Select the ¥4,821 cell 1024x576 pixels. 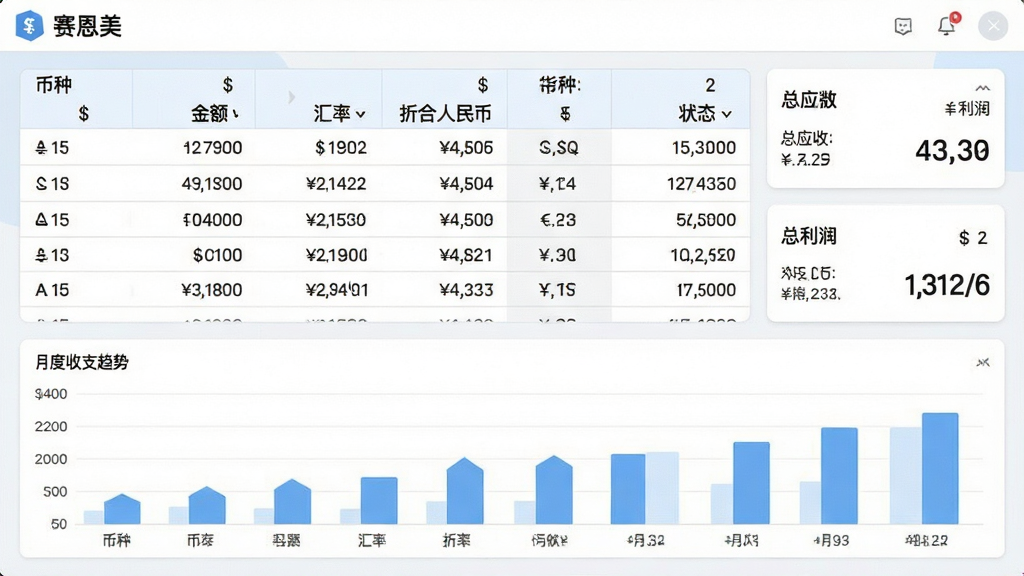click(466, 255)
